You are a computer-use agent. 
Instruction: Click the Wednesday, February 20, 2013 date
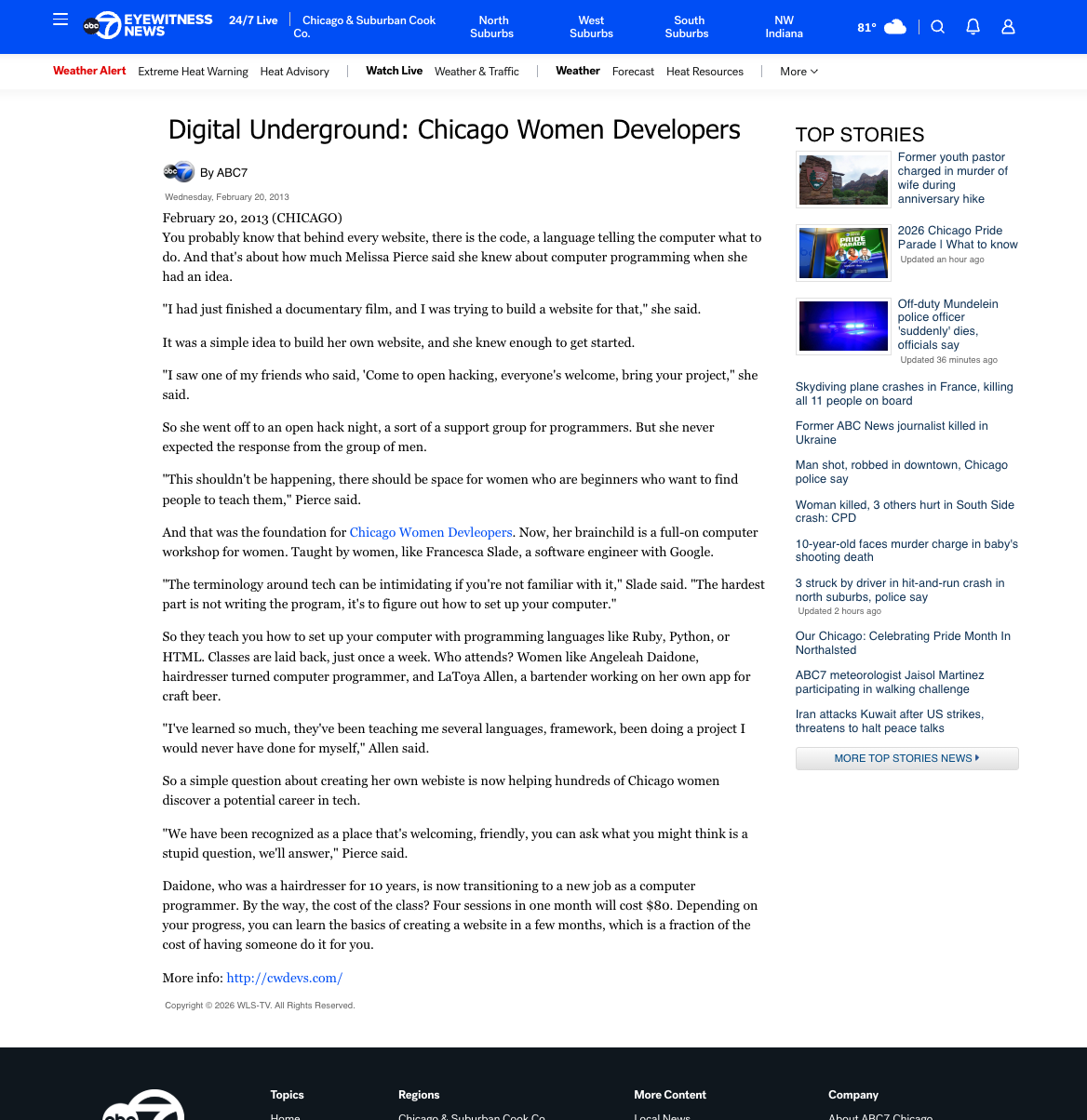pyautogui.click(x=227, y=197)
